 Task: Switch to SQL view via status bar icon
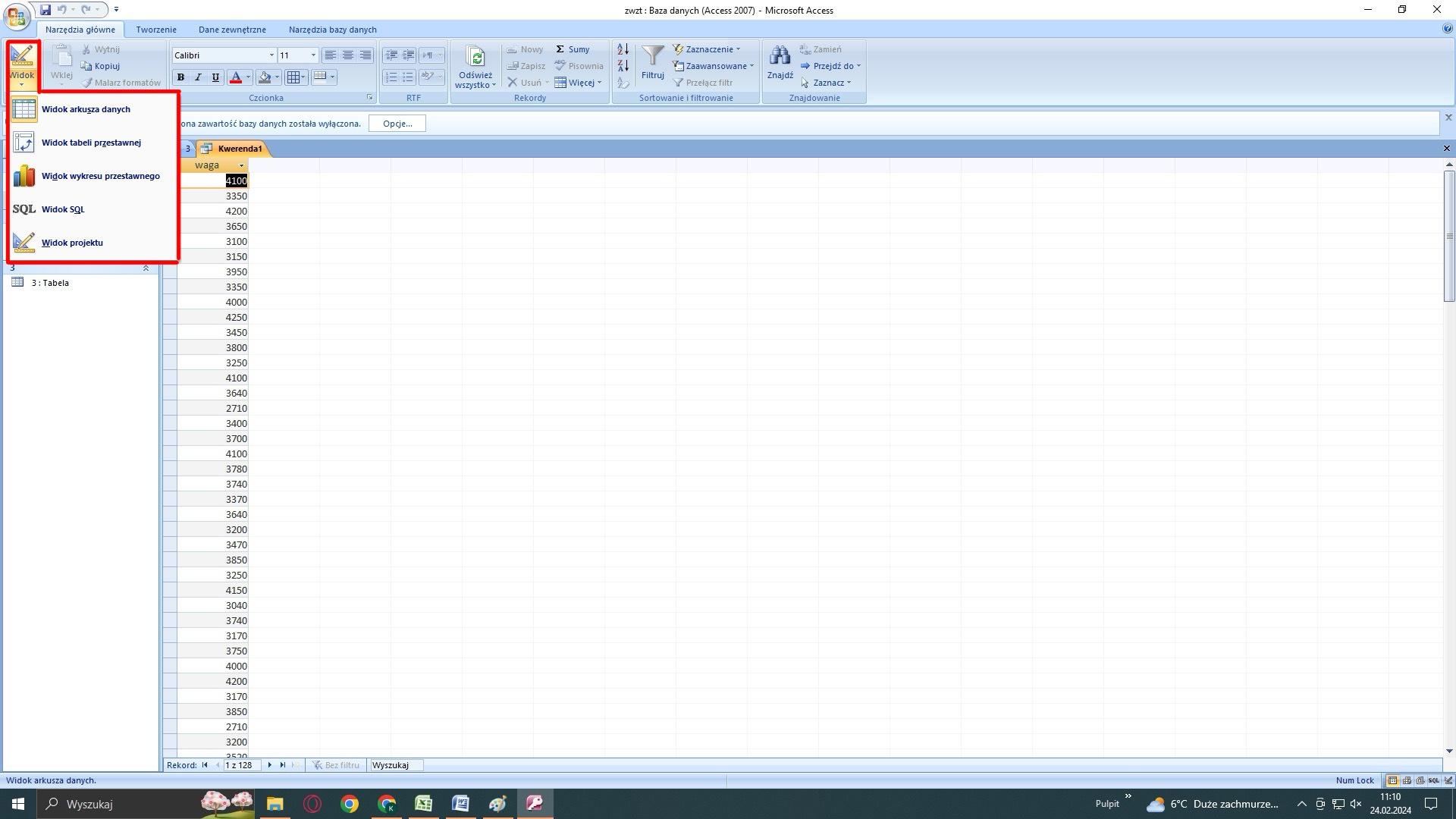pos(1434,780)
